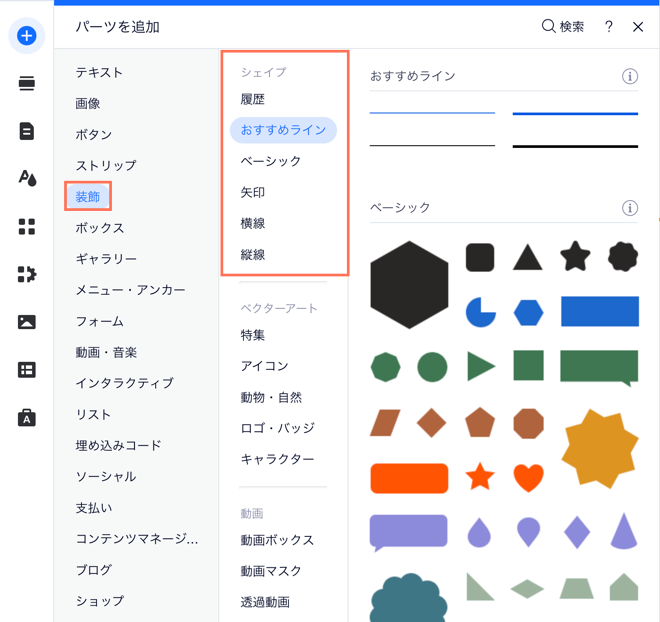Viewport: 660px width, 622px height.
Task: Select the 動物・自然 subcategory
Action: (271, 397)
